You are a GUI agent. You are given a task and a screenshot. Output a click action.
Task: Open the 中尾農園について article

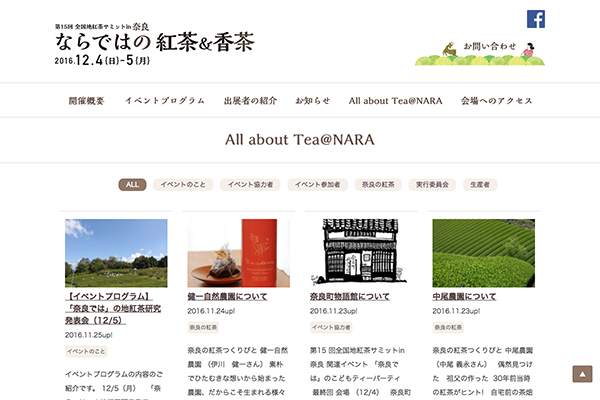click(464, 297)
